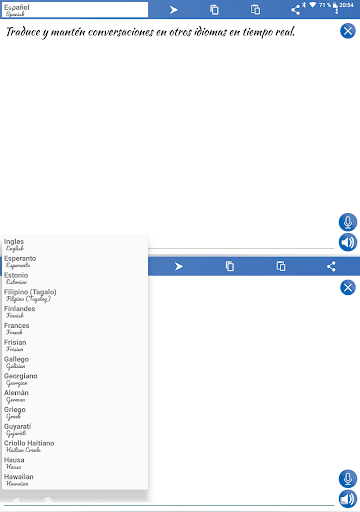360x512 pixels.
Task: Clear the lower text panel with X button
Action: pos(348,288)
